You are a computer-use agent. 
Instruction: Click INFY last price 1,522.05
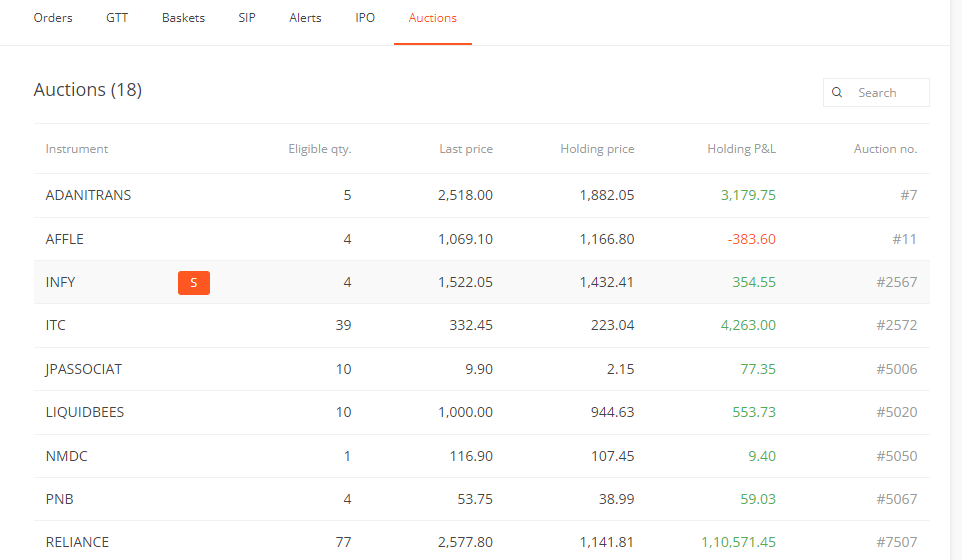tap(465, 282)
